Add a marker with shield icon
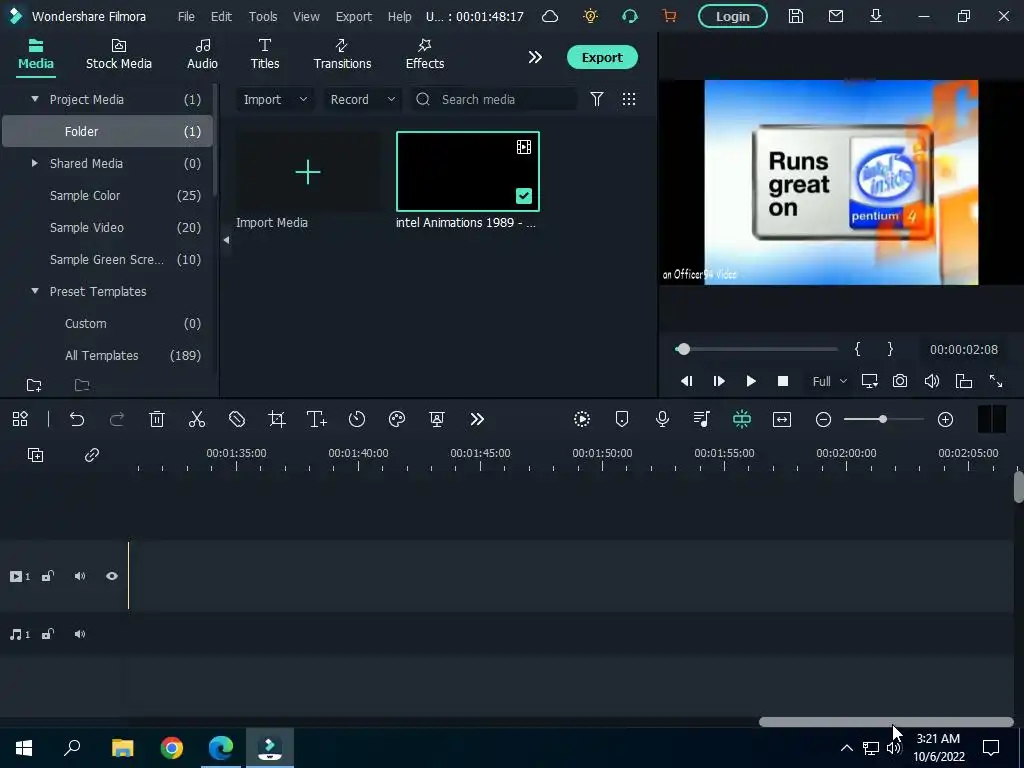The height and width of the screenshot is (768, 1024). click(622, 419)
